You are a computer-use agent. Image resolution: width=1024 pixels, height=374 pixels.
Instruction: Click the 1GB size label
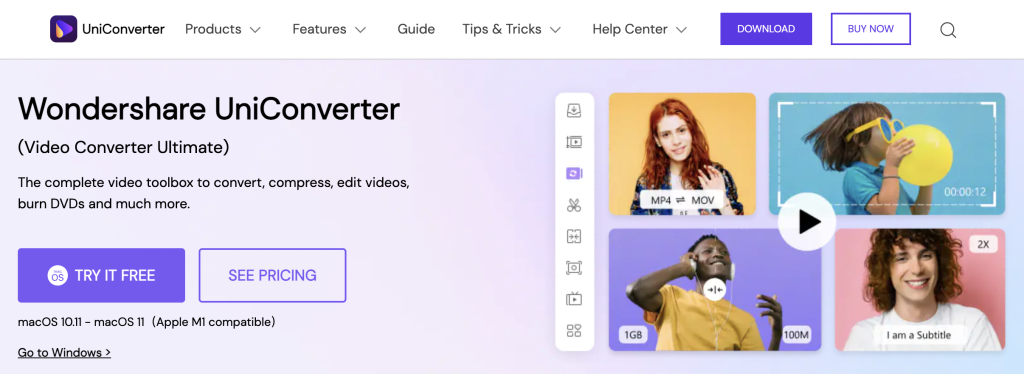[633, 335]
